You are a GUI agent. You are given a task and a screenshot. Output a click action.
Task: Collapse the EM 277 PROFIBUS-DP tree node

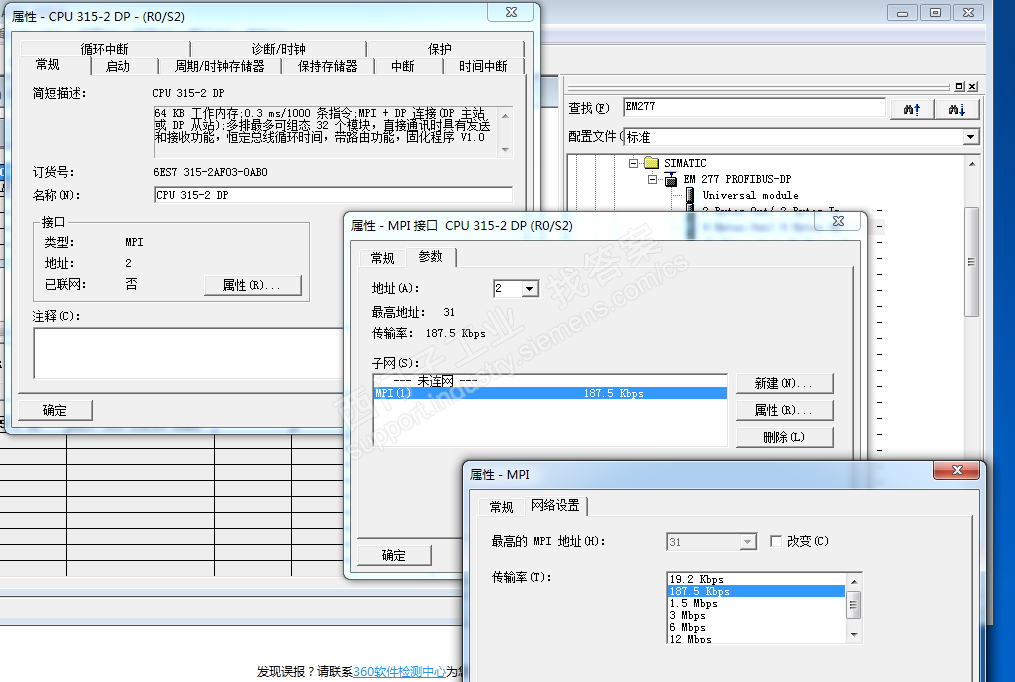[652, 179]
